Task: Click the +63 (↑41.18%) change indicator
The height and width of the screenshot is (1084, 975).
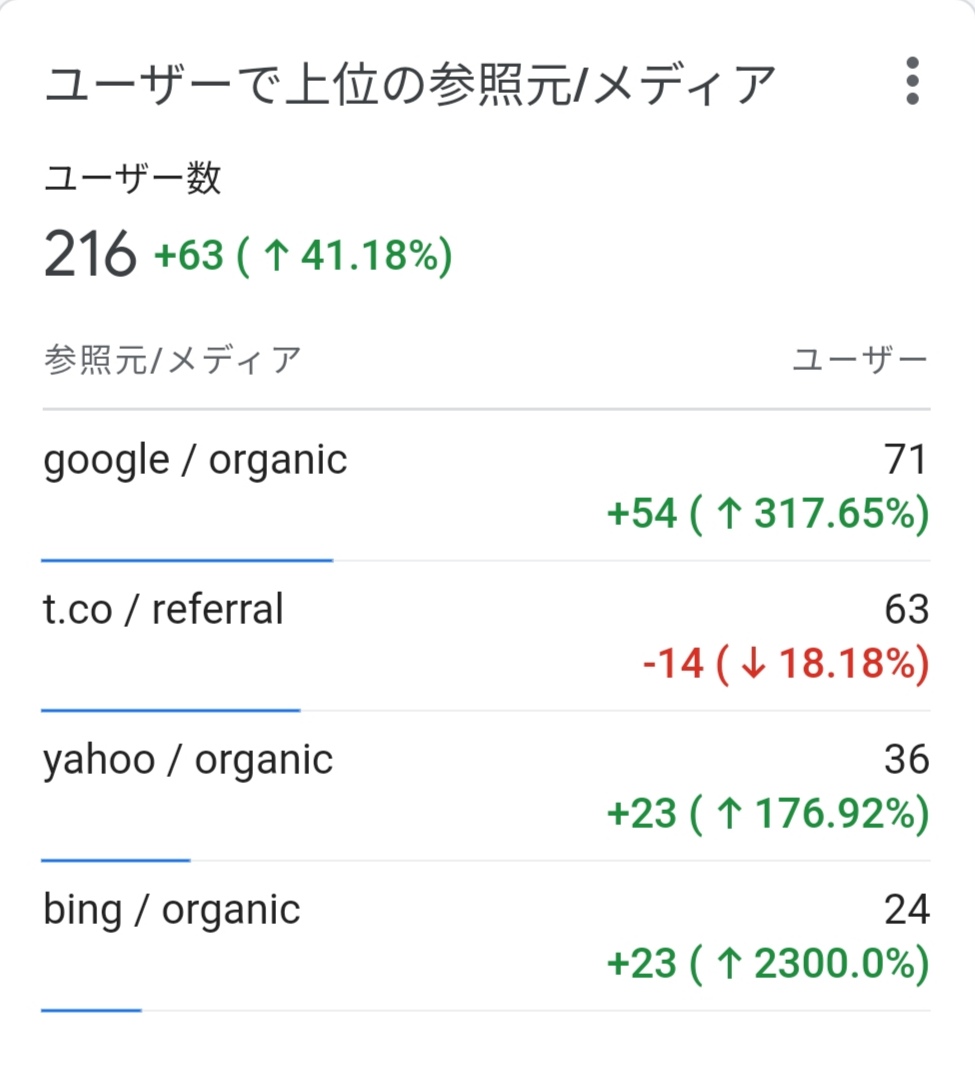Action: (304, 255)
